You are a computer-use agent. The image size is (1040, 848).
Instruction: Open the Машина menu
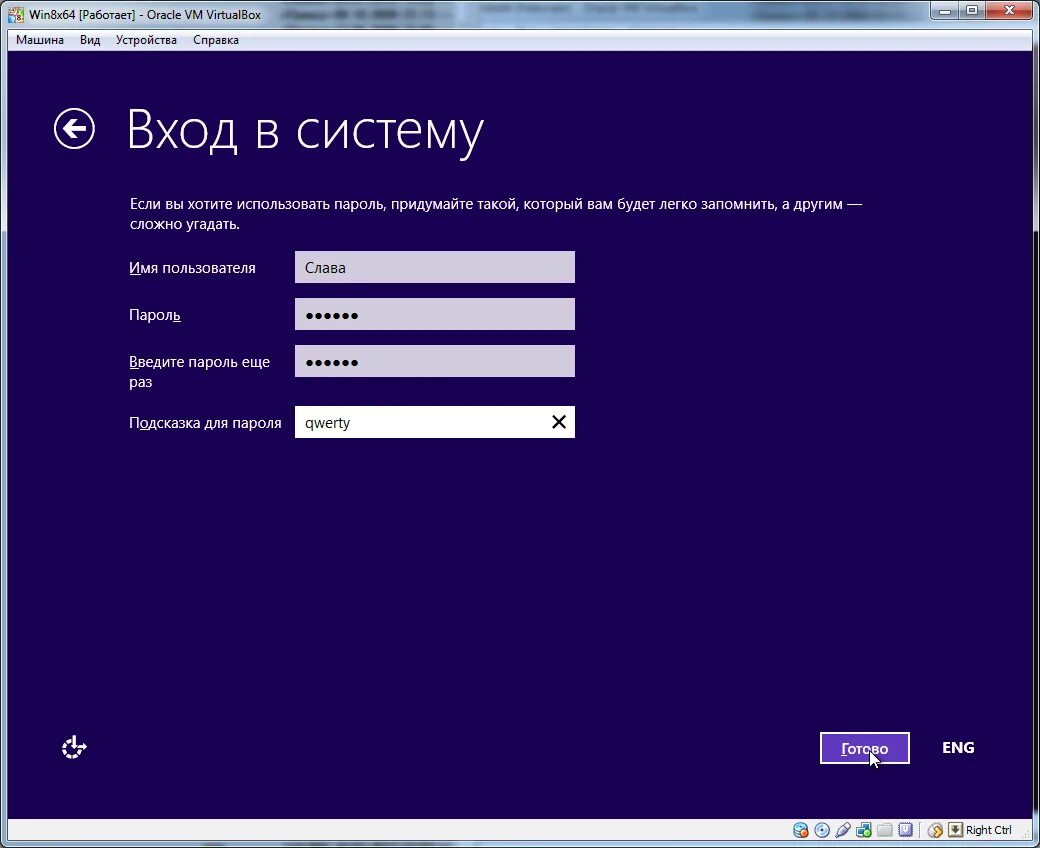pos(40,40)
